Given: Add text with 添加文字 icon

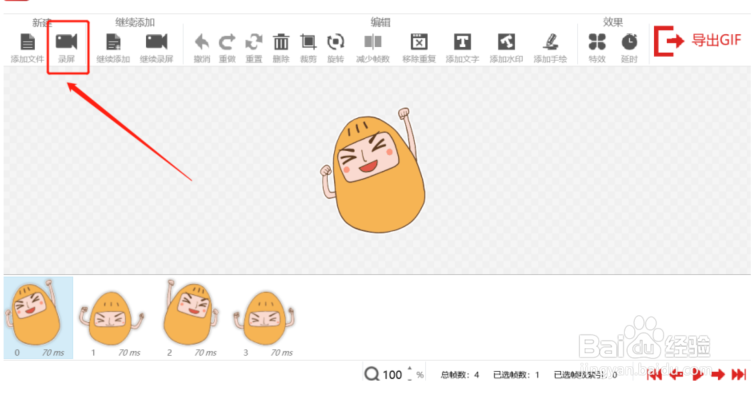Looking at the screenshot, I should 462,42.
